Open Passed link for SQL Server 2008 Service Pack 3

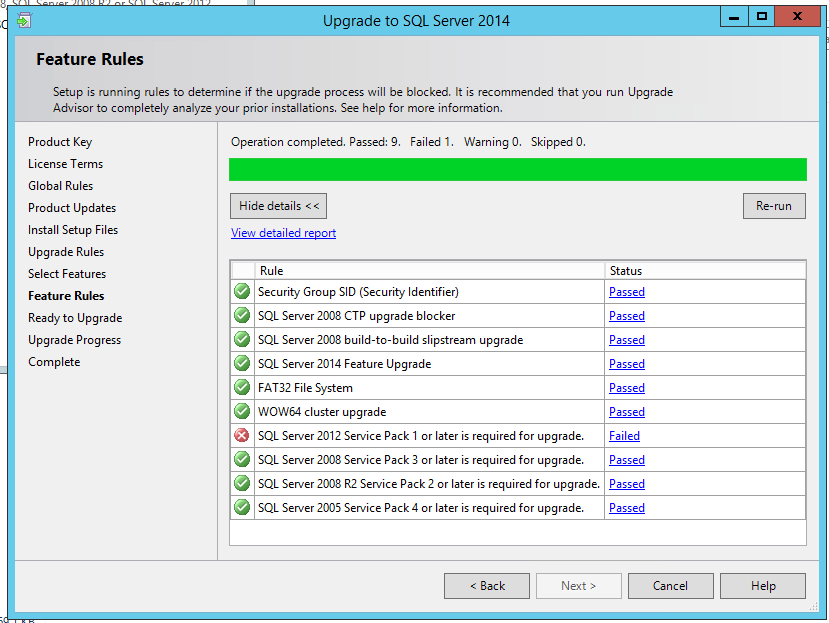(x=627, y=460)
